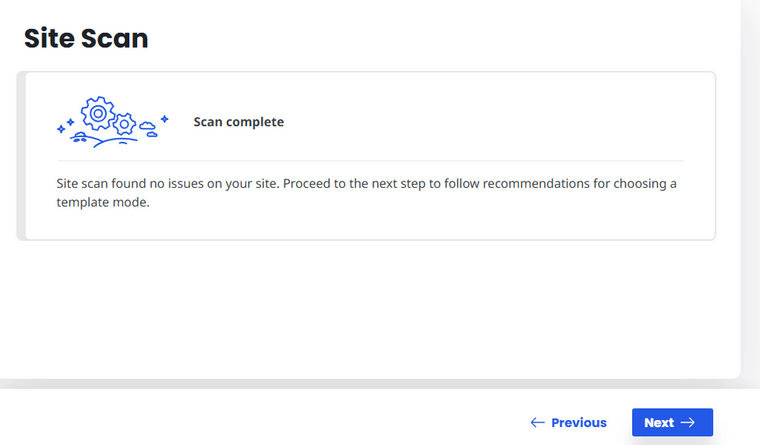Click the Next button
This screenshot has height=445, width=760.
pyautogui.click(x=672, y=422)
